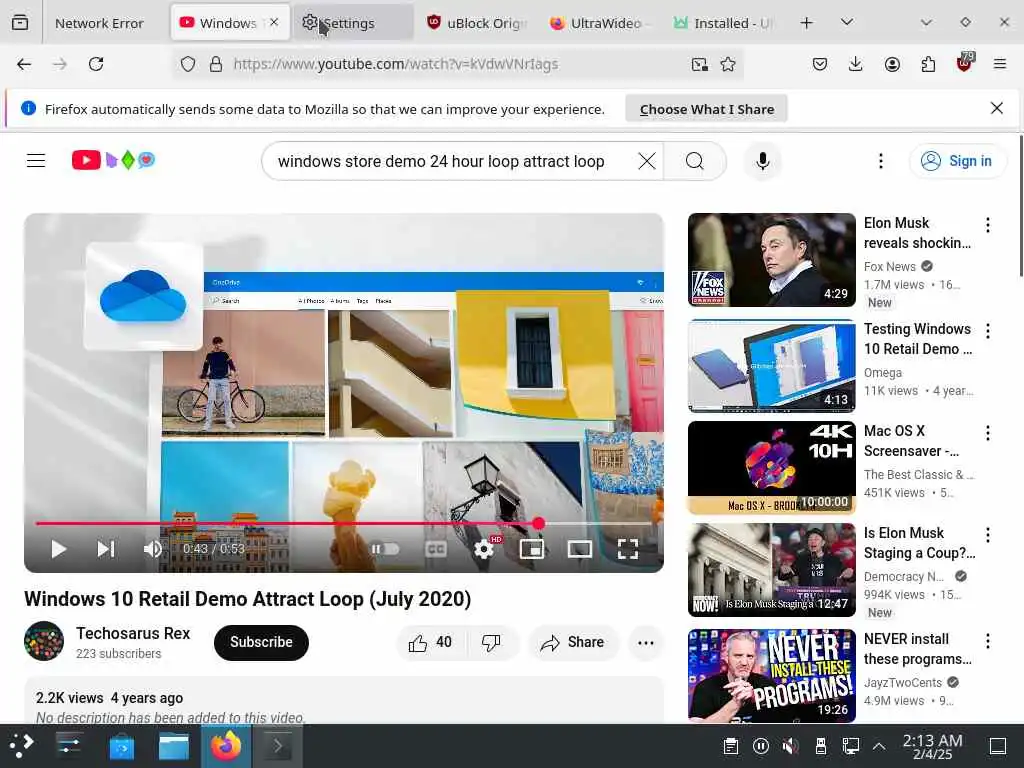This screenshot has height=768, width=1024.
Task: Open Firefox downloads panel
Action: [x=856, y=64]
